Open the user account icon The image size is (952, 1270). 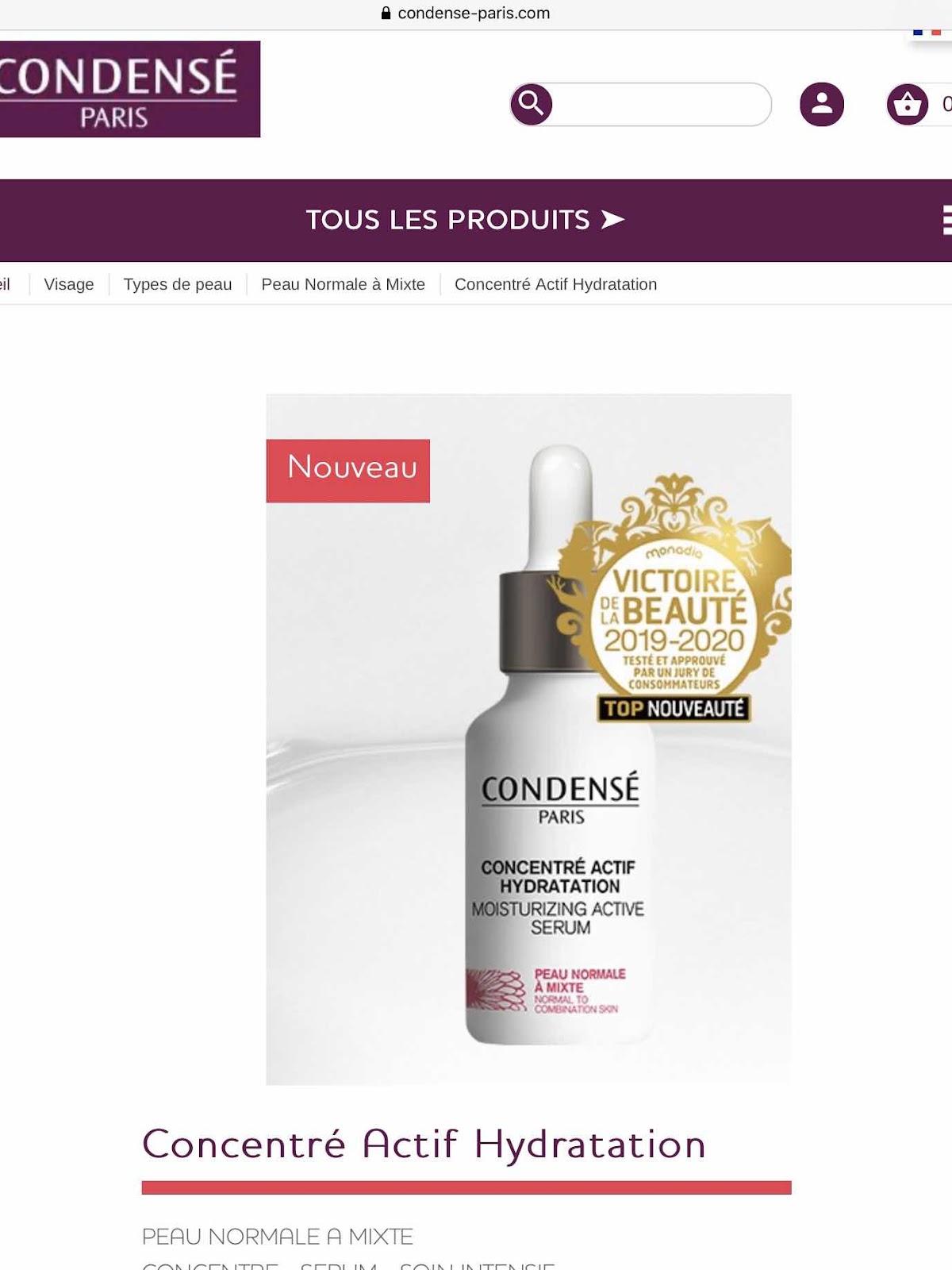click(x=822, y=104)
